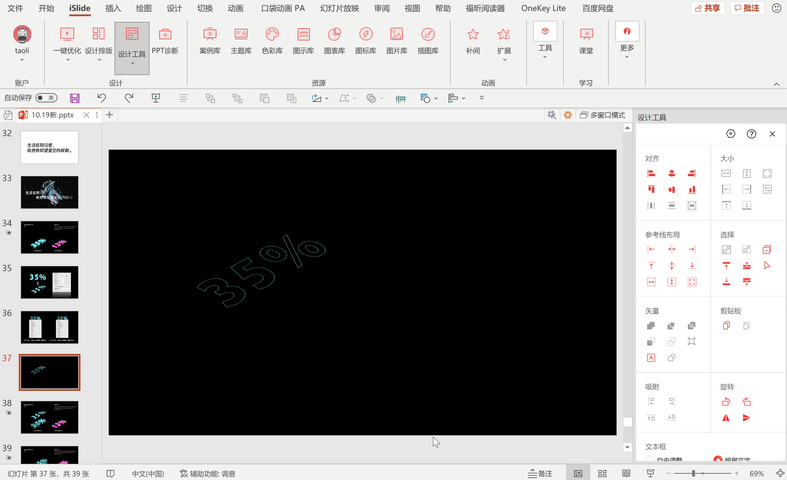
Task: Expand the taoli account dropdown
Action: 22,60
